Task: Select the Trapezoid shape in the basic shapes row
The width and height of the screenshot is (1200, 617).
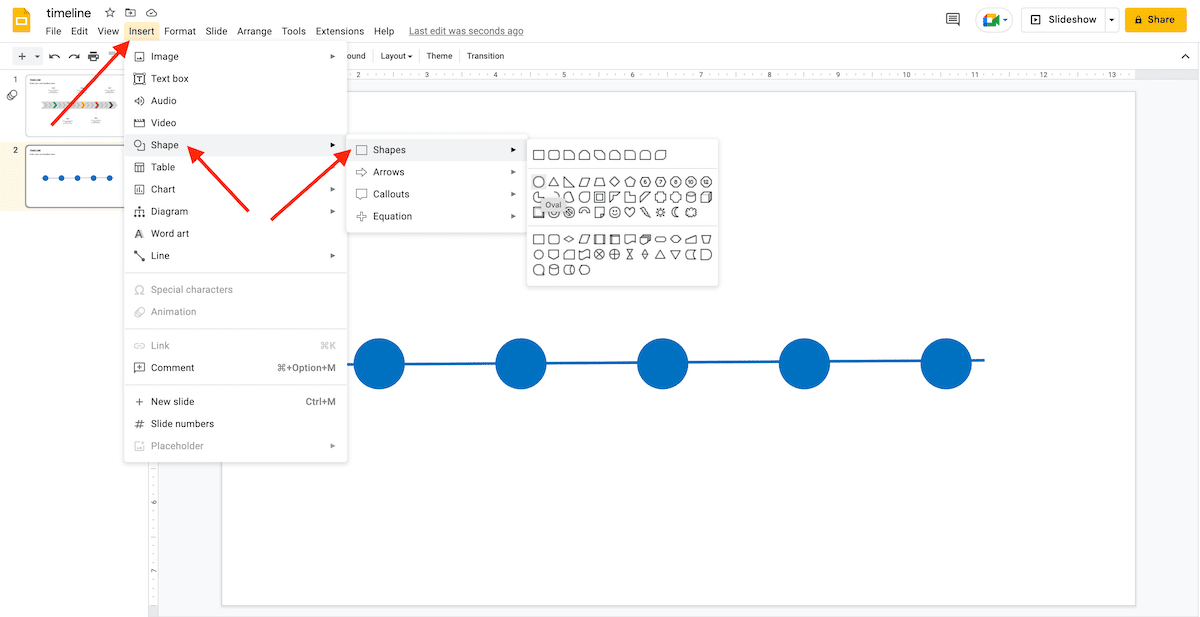Action: click(x=599, y=182)
